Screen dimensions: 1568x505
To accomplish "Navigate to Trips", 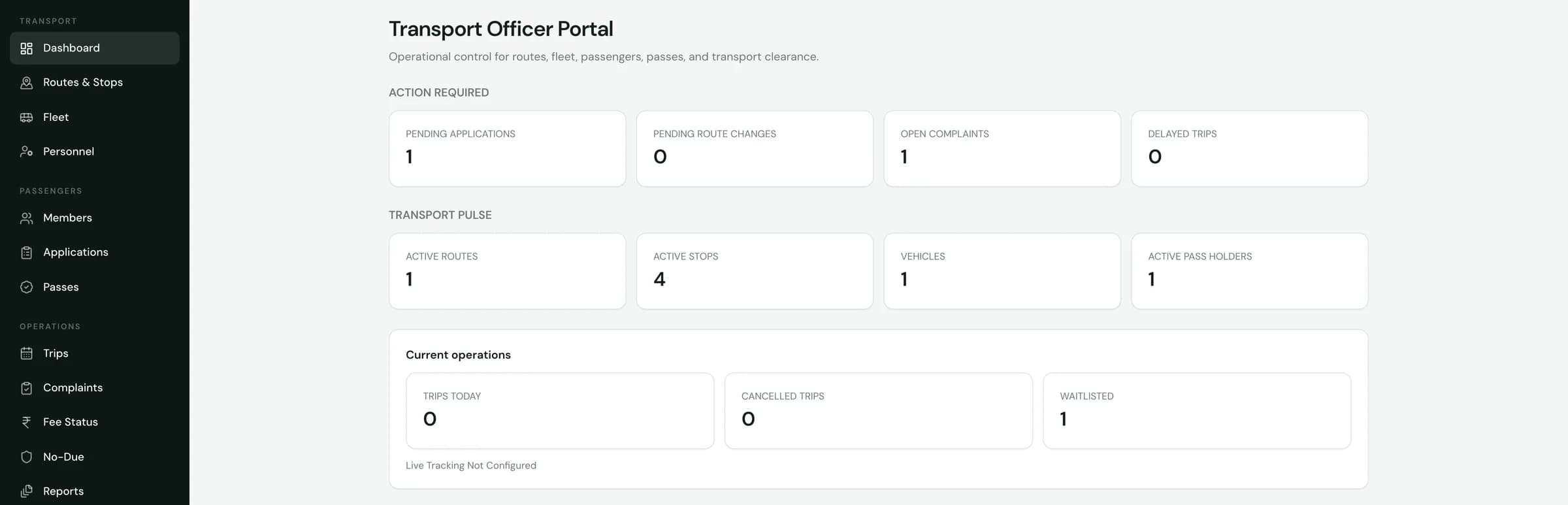I will click(95, 353).
